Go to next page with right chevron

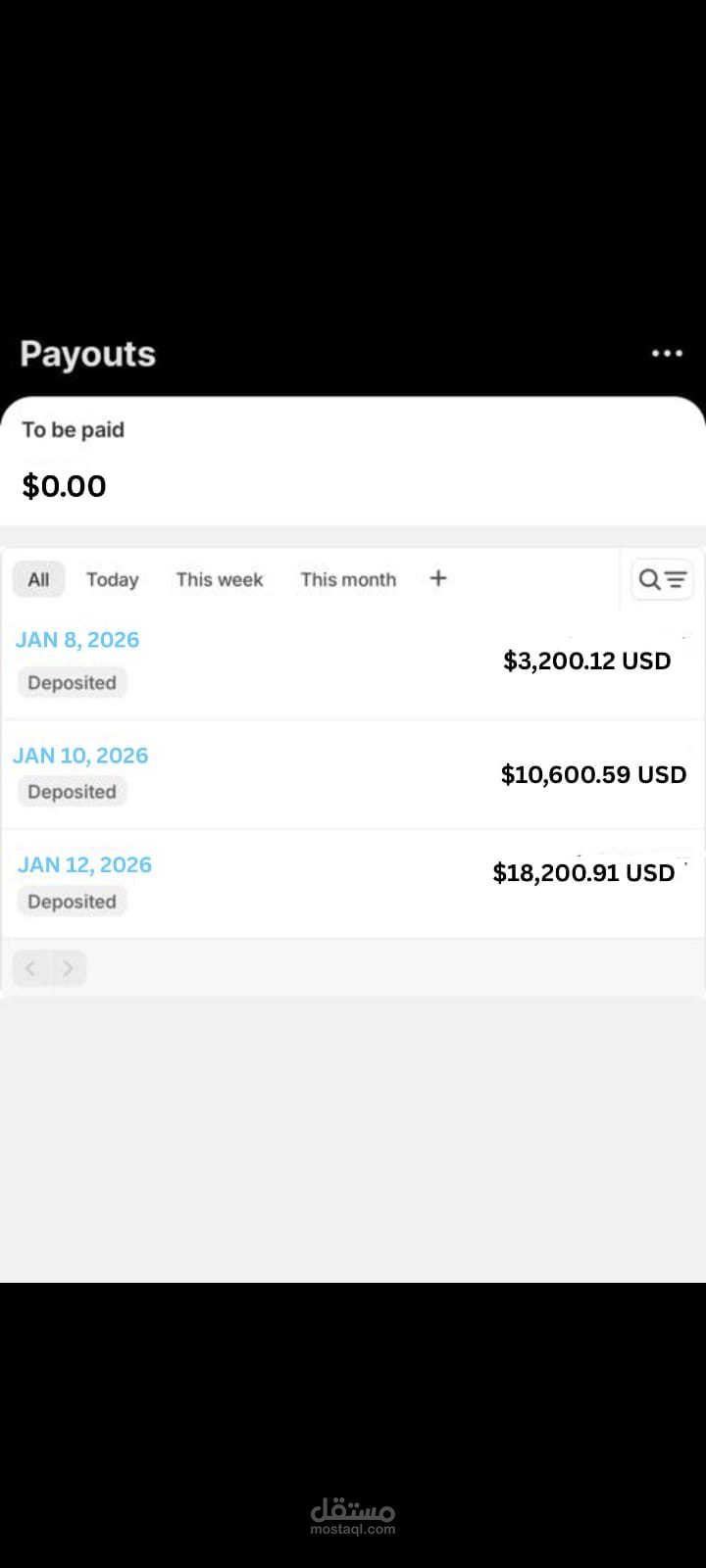tap(68, 968)
